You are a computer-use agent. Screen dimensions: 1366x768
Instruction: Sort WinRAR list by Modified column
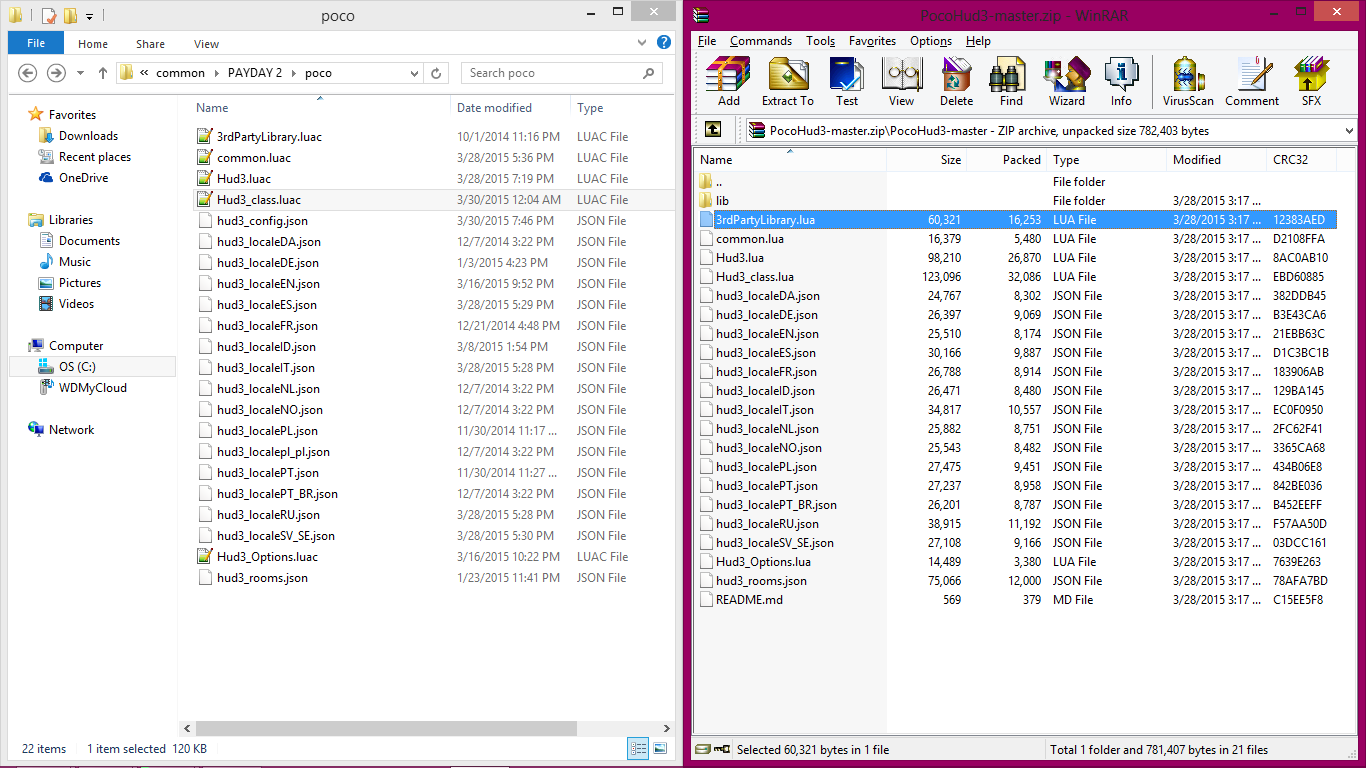(x=1217, y=160)
